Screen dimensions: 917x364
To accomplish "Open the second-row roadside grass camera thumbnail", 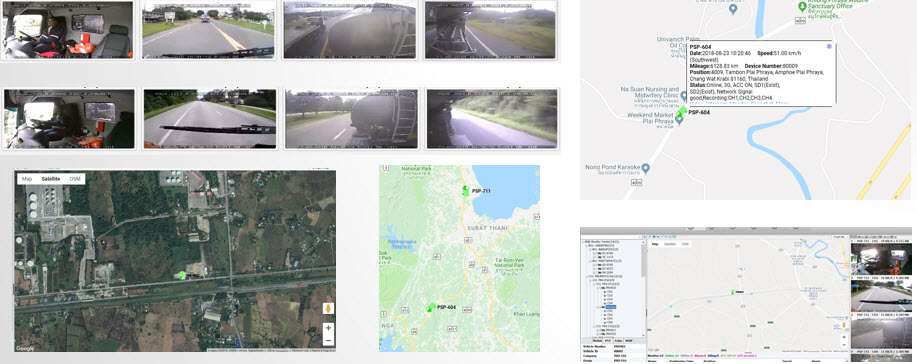I will tap(492, 118).
